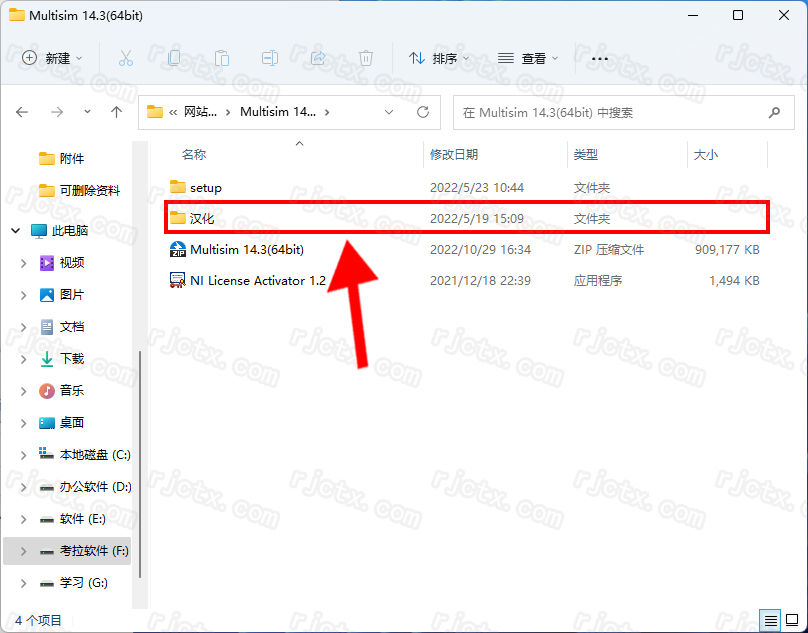
Task: Select the 汉化 folder
Action: pos(202,218)
